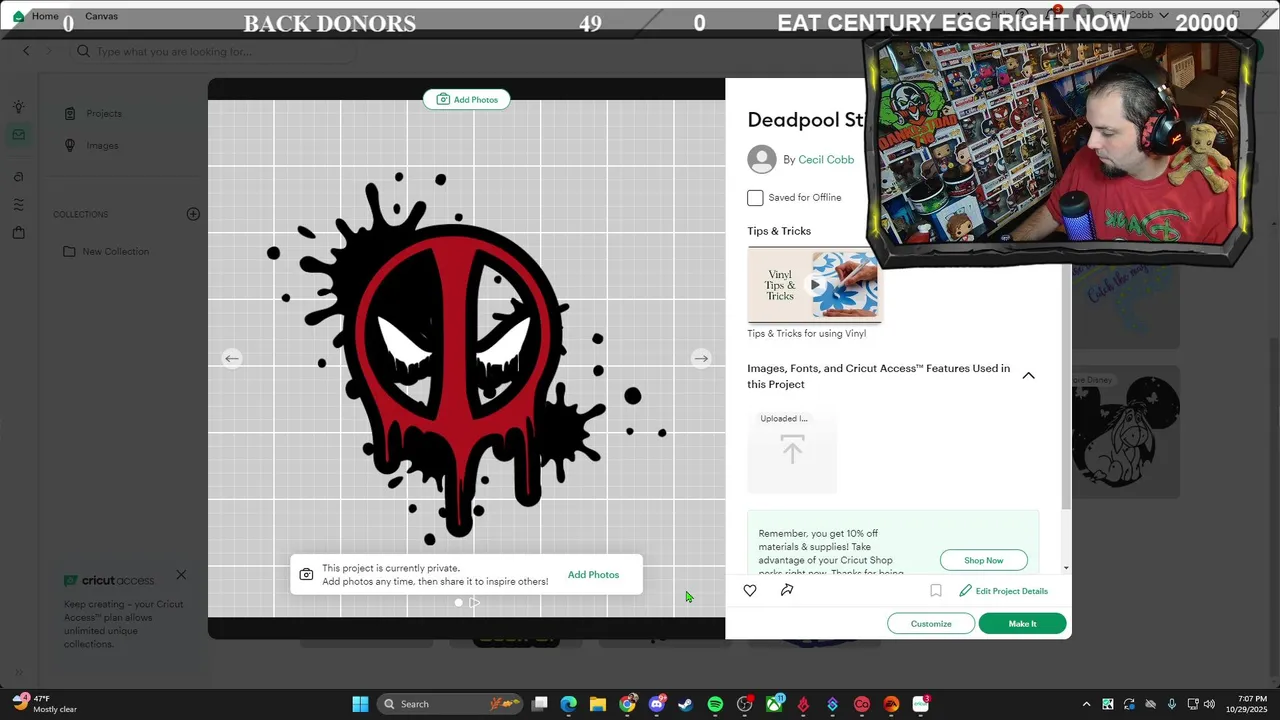Open the Xbox app from taskbar

click(774, 704)
